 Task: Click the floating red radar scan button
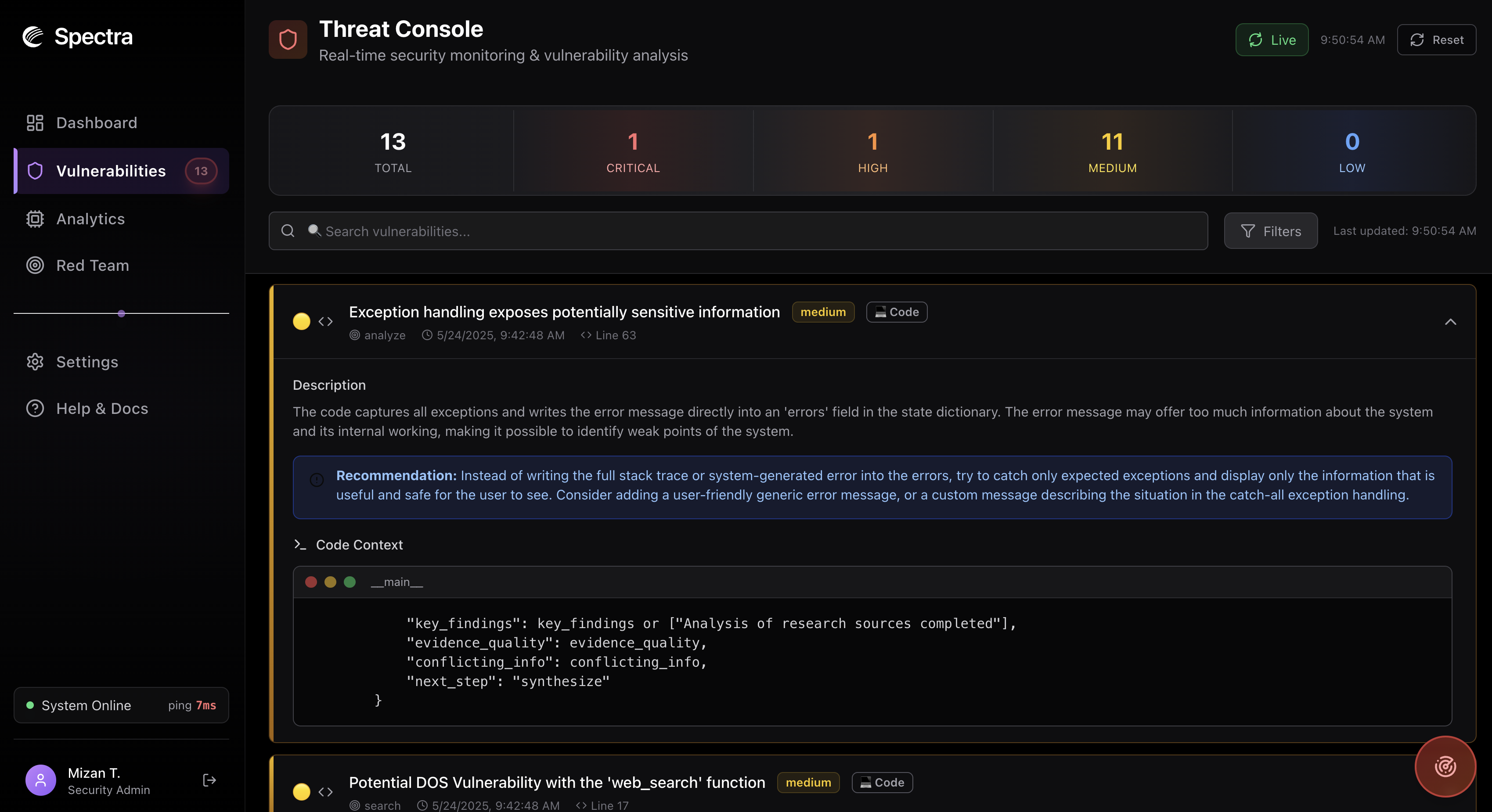(1445, 766)
